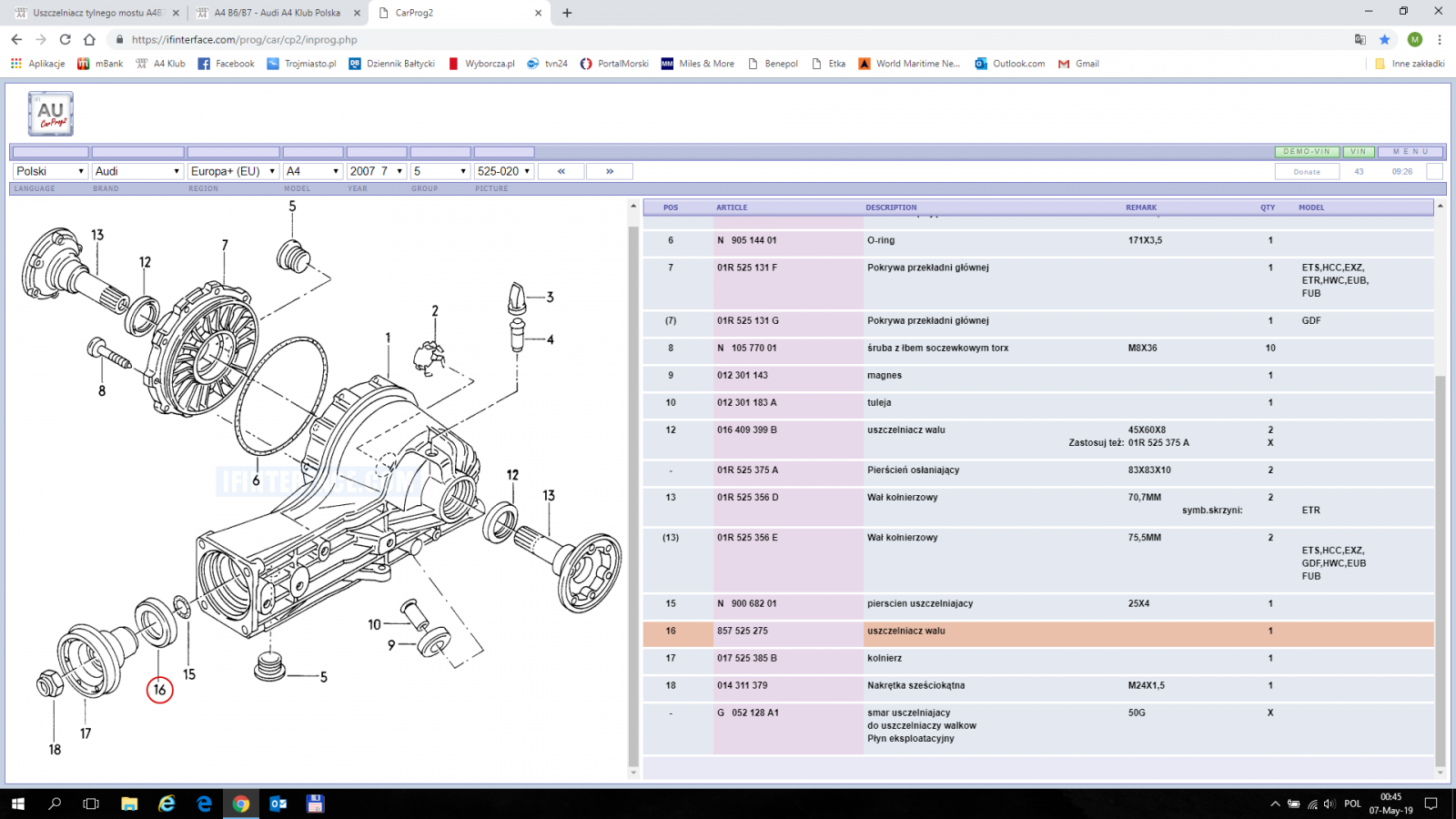Open a new browser tab

click(567, 13)
